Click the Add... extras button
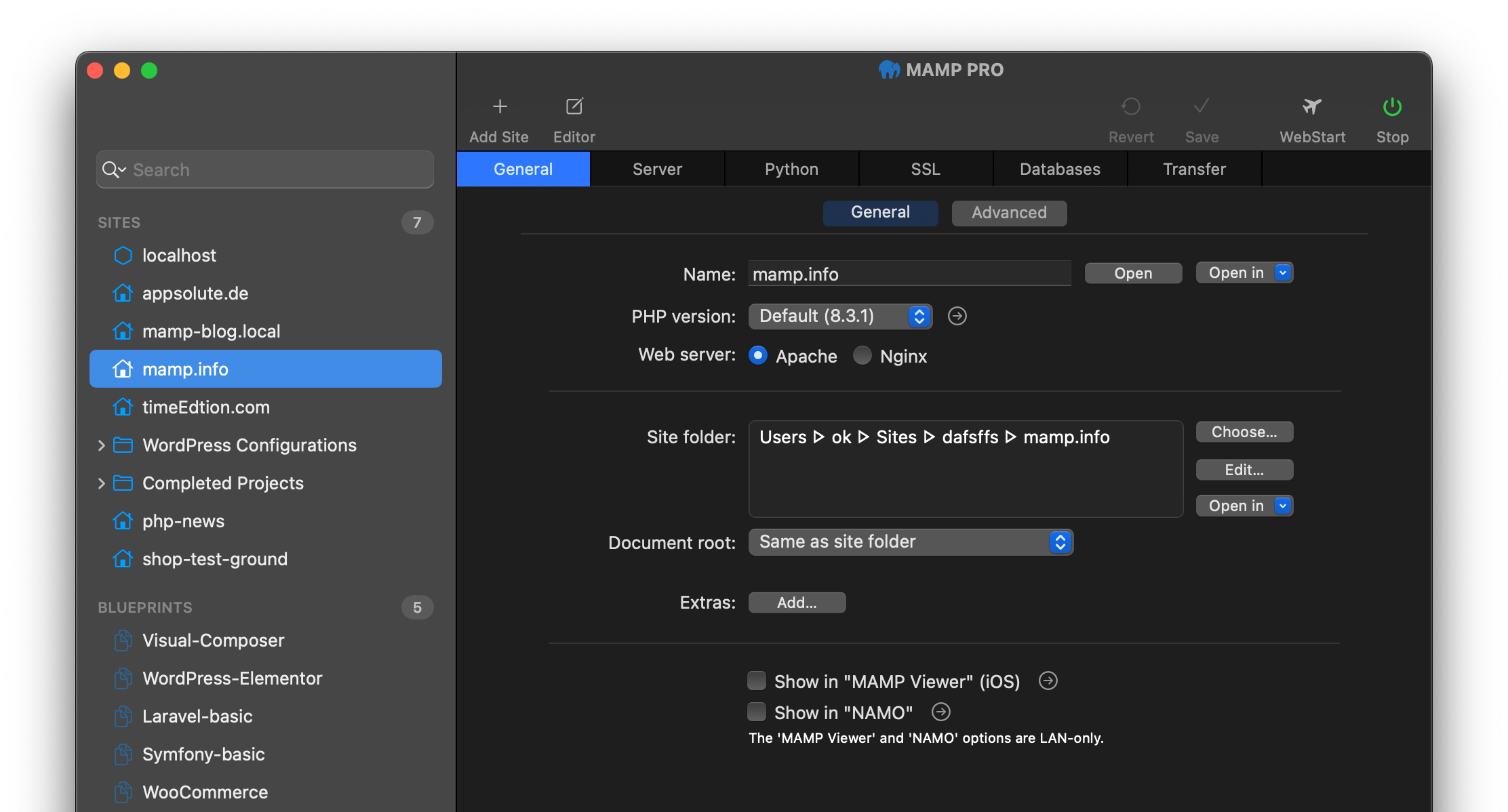This screenshot has width=1508, height=812. coord(797,603)
